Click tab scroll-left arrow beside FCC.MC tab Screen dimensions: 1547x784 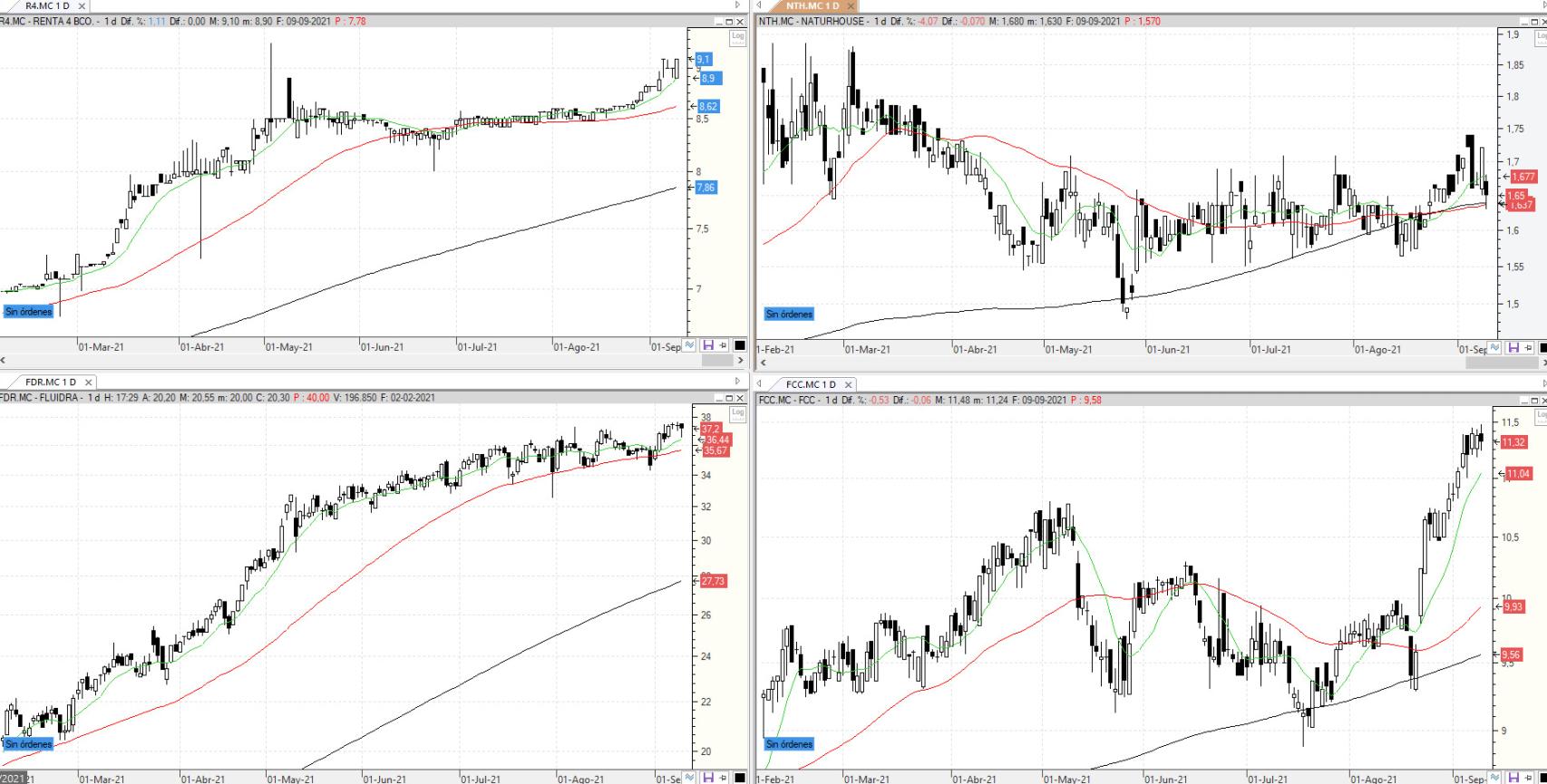coord(759,384)
